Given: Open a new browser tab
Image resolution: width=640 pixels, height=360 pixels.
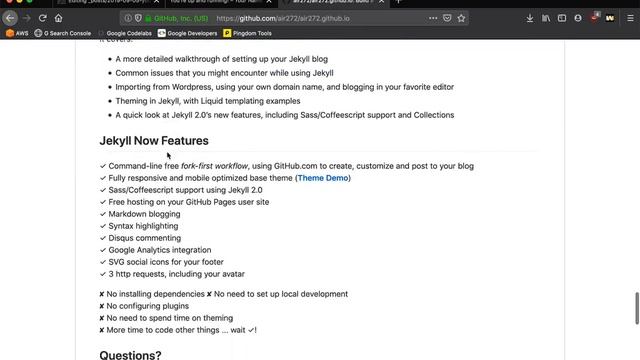Looking at the screenshot, I should [x=399, y=2].
